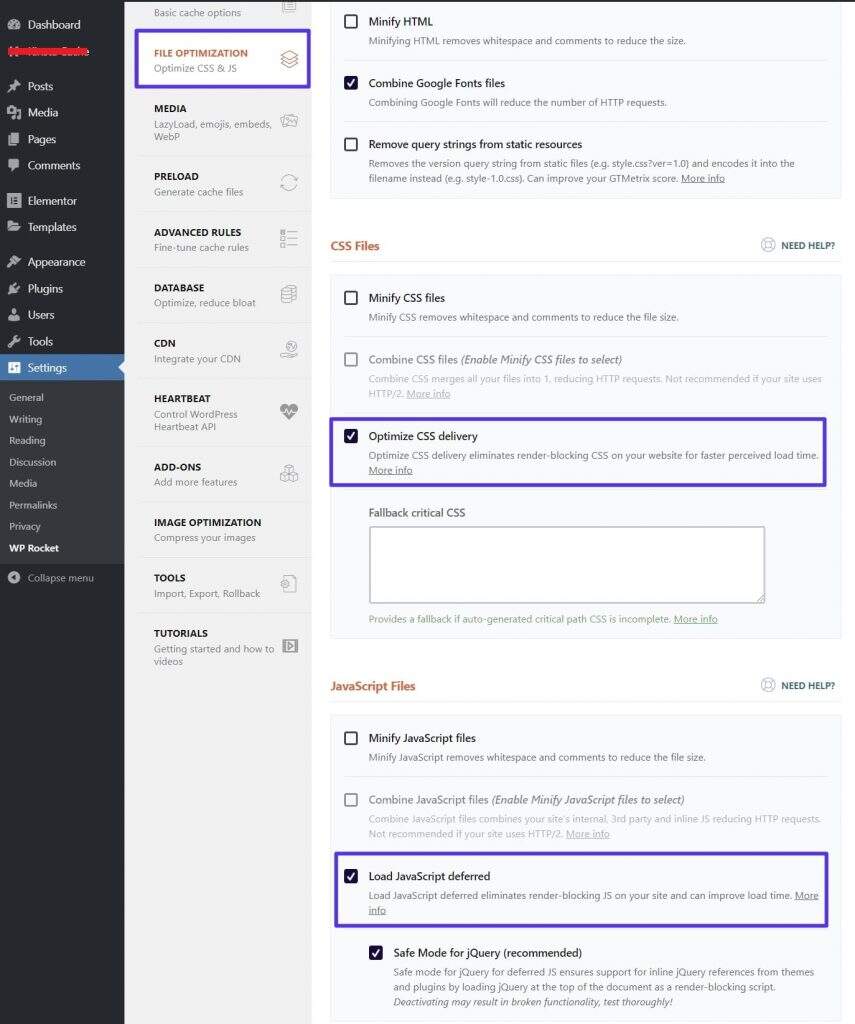The image size is (855, 1024).
Task: Click the Heartbeat heart icon
Action: point(289,411)
